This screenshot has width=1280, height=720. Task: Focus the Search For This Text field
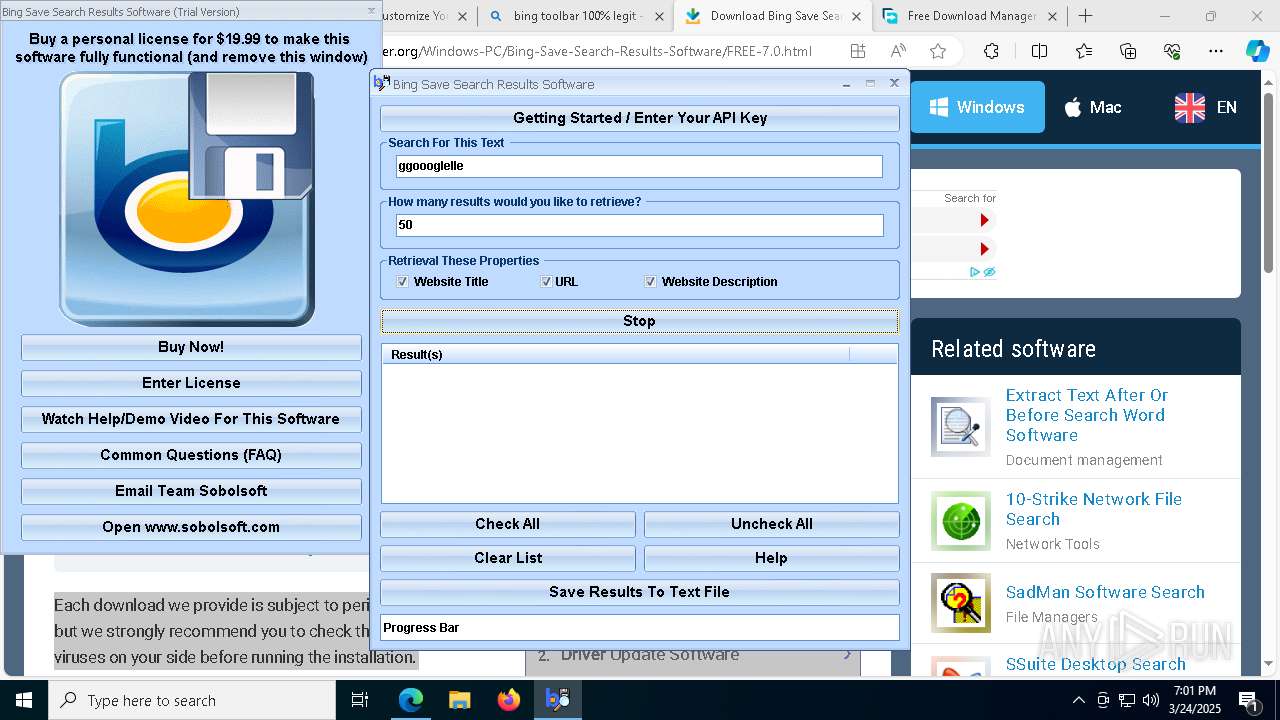coord(639,166)
